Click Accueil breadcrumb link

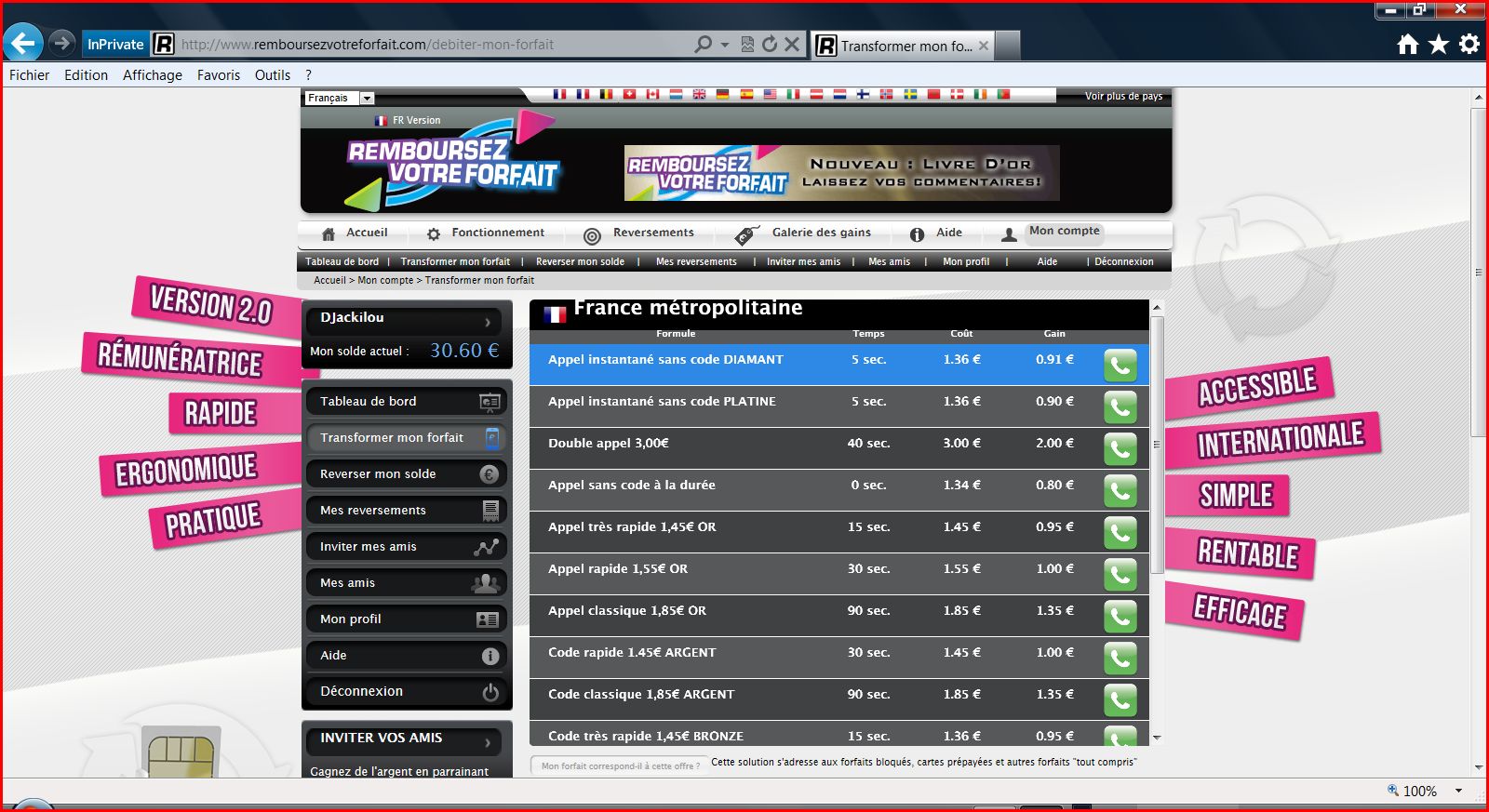329,280
